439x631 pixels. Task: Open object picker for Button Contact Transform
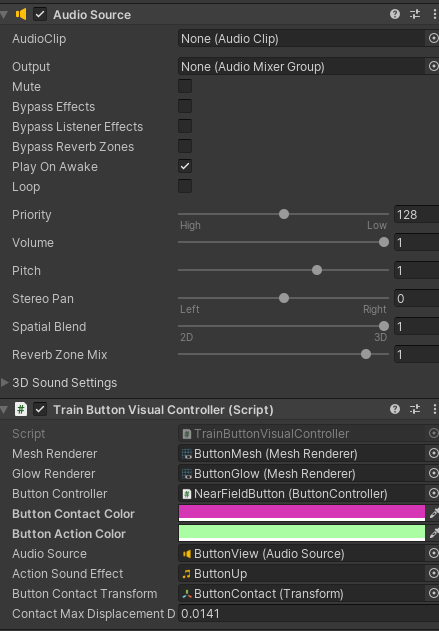pos(433,594)
